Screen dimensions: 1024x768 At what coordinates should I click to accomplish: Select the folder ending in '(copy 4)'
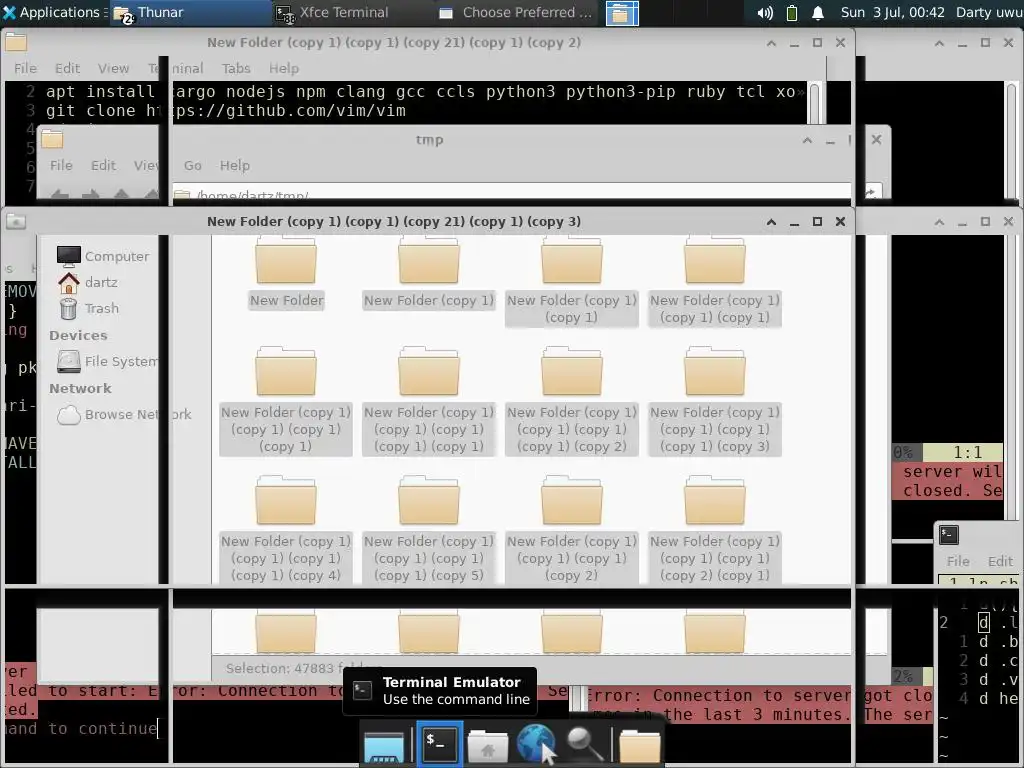tap(286, 530)
